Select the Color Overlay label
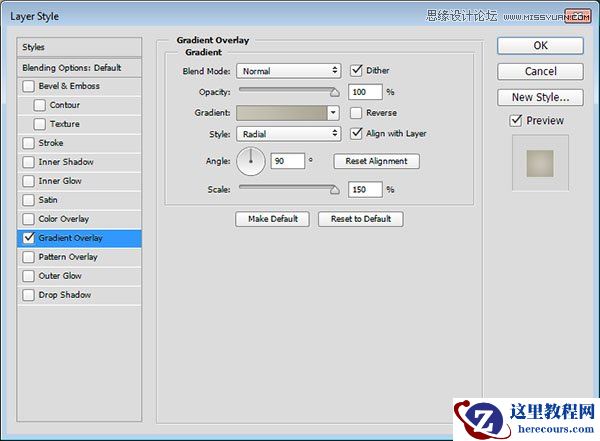Image resolution: width=600 pixels, height=441 pixels. pos(64,219)
